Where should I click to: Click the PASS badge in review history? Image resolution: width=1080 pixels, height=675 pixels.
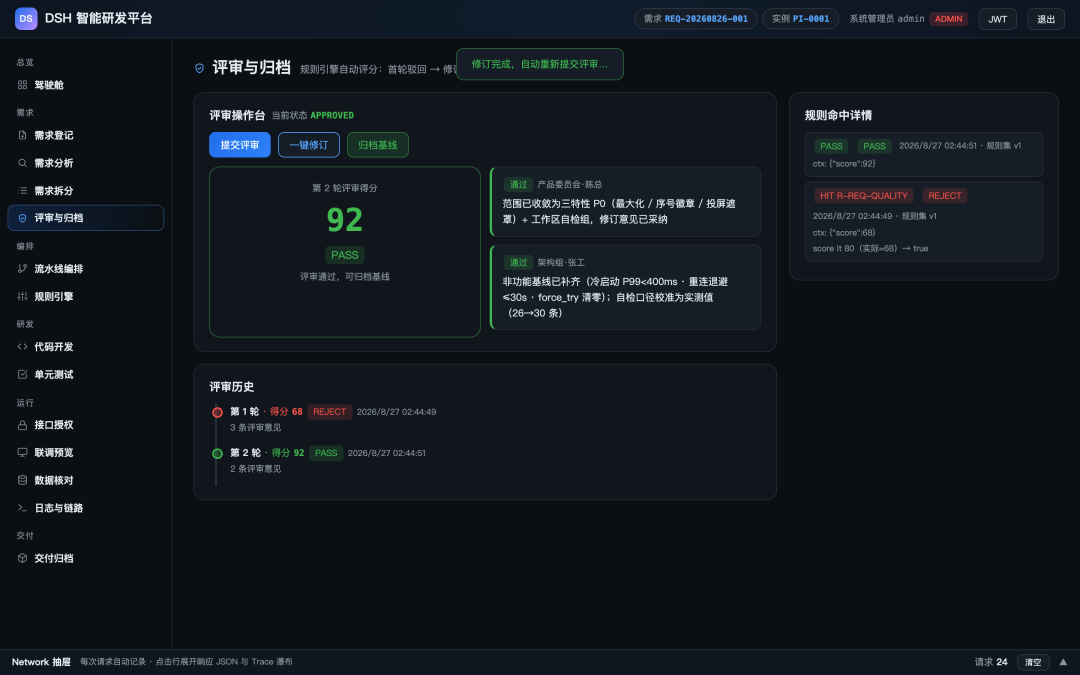[x=326, y=453]
